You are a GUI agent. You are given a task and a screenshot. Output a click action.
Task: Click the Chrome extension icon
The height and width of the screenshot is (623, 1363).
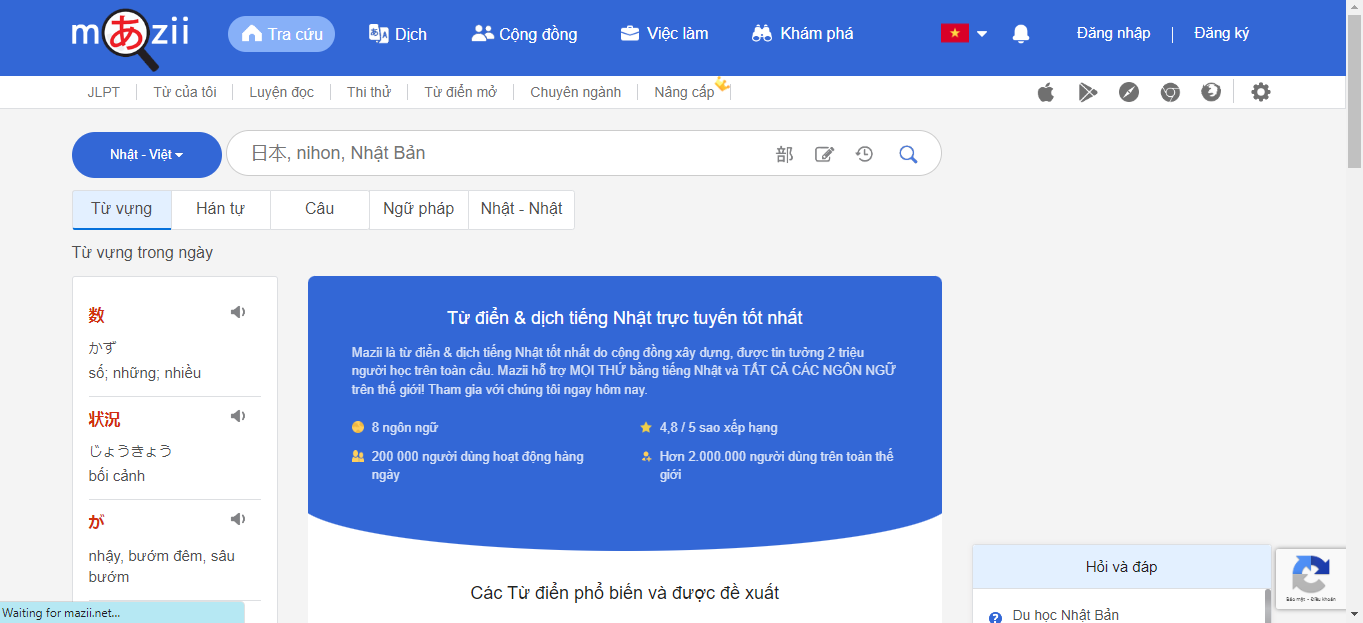[x=1170, y=92]
